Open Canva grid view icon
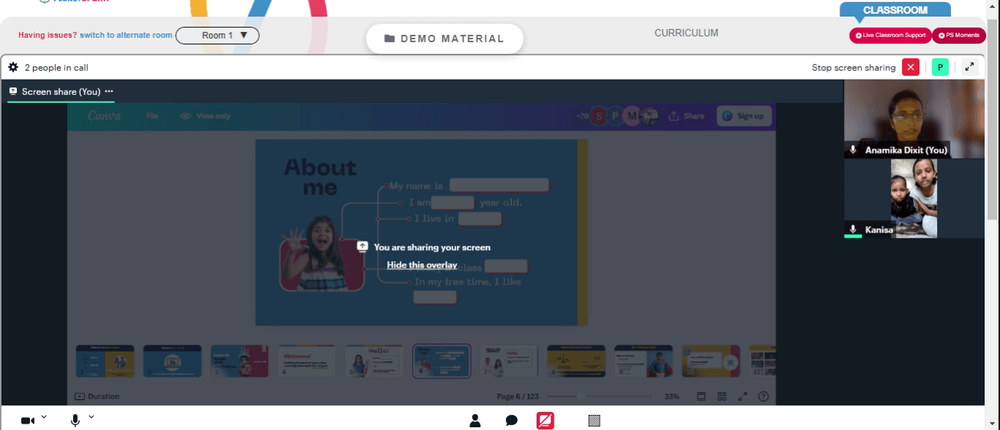 point(722,396)
